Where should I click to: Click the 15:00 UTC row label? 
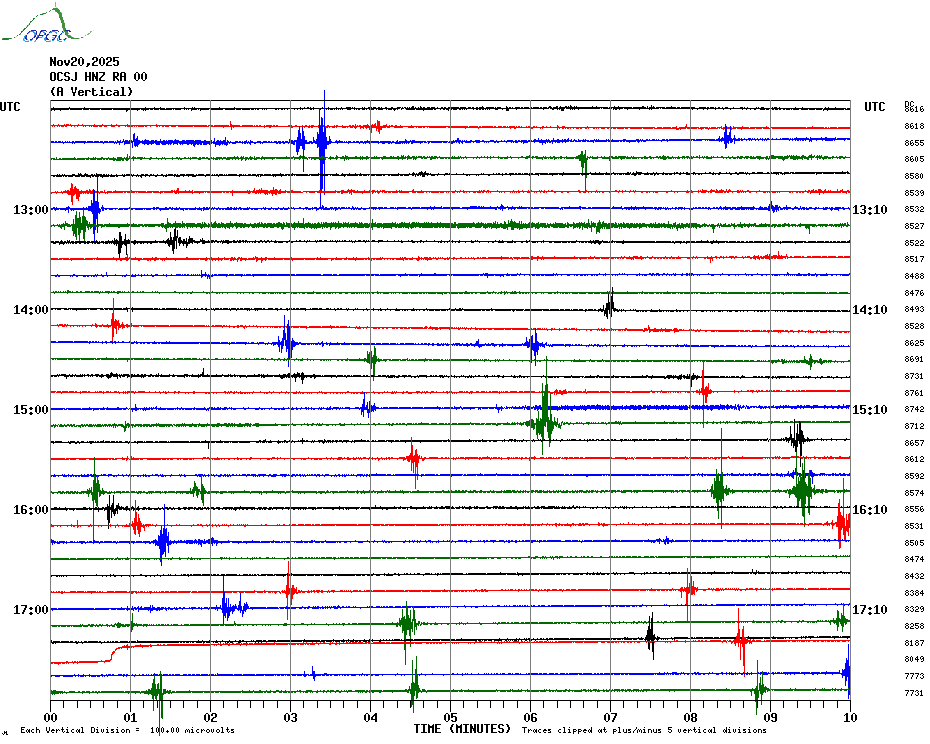pos(31,410)
